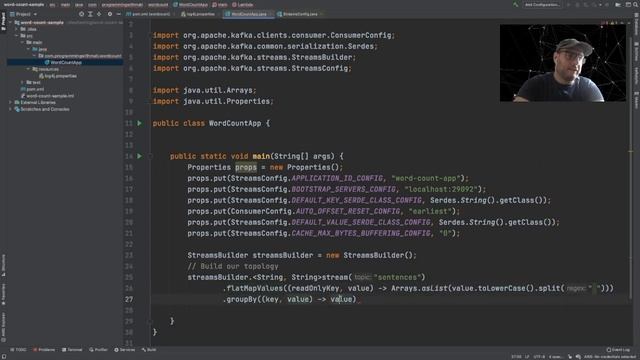This screenshot has width=640, height=360.
Task: Open Profiler tool window
Action: pos(98,350)
